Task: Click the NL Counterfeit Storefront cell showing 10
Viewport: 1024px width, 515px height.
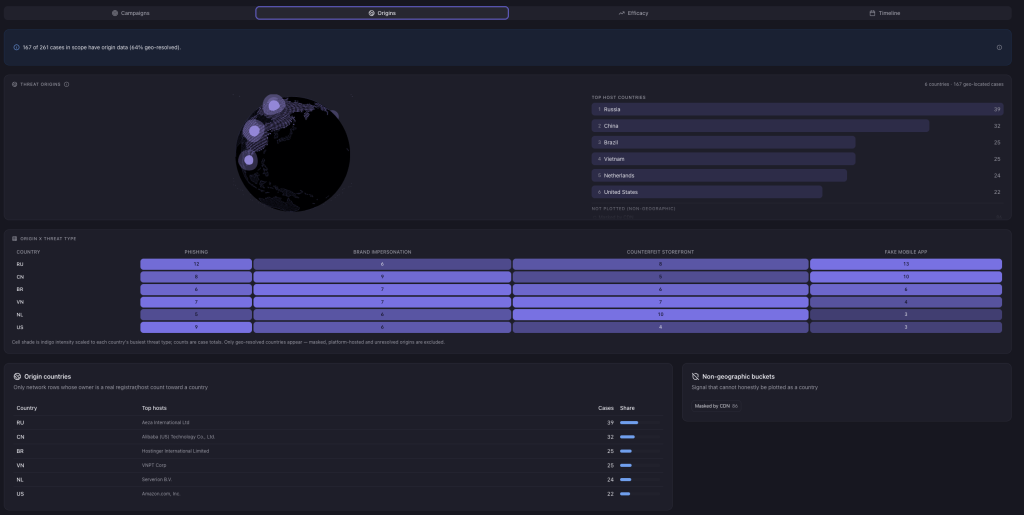Action: [x=660, y=315]
